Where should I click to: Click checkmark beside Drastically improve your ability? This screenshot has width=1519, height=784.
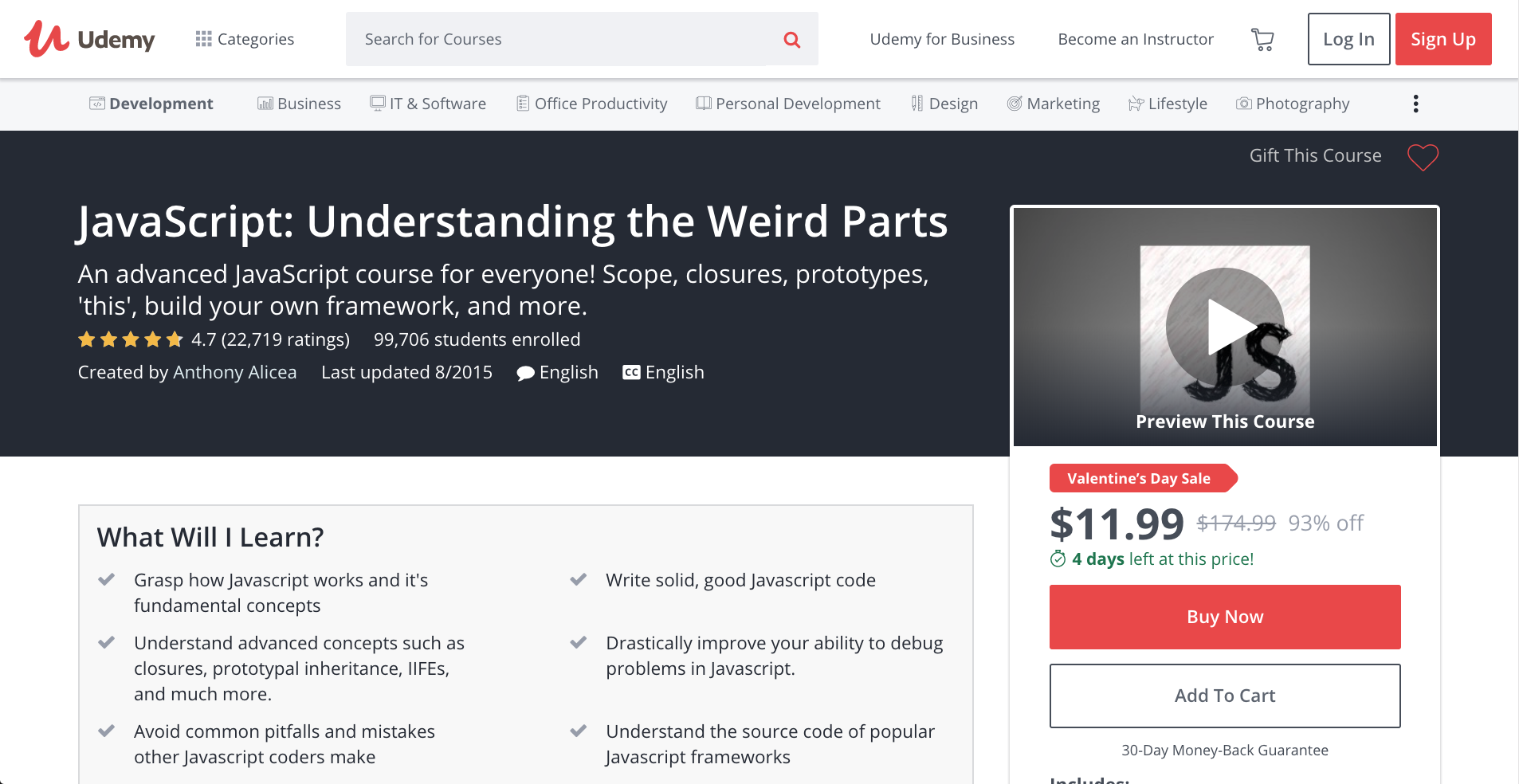579,642
